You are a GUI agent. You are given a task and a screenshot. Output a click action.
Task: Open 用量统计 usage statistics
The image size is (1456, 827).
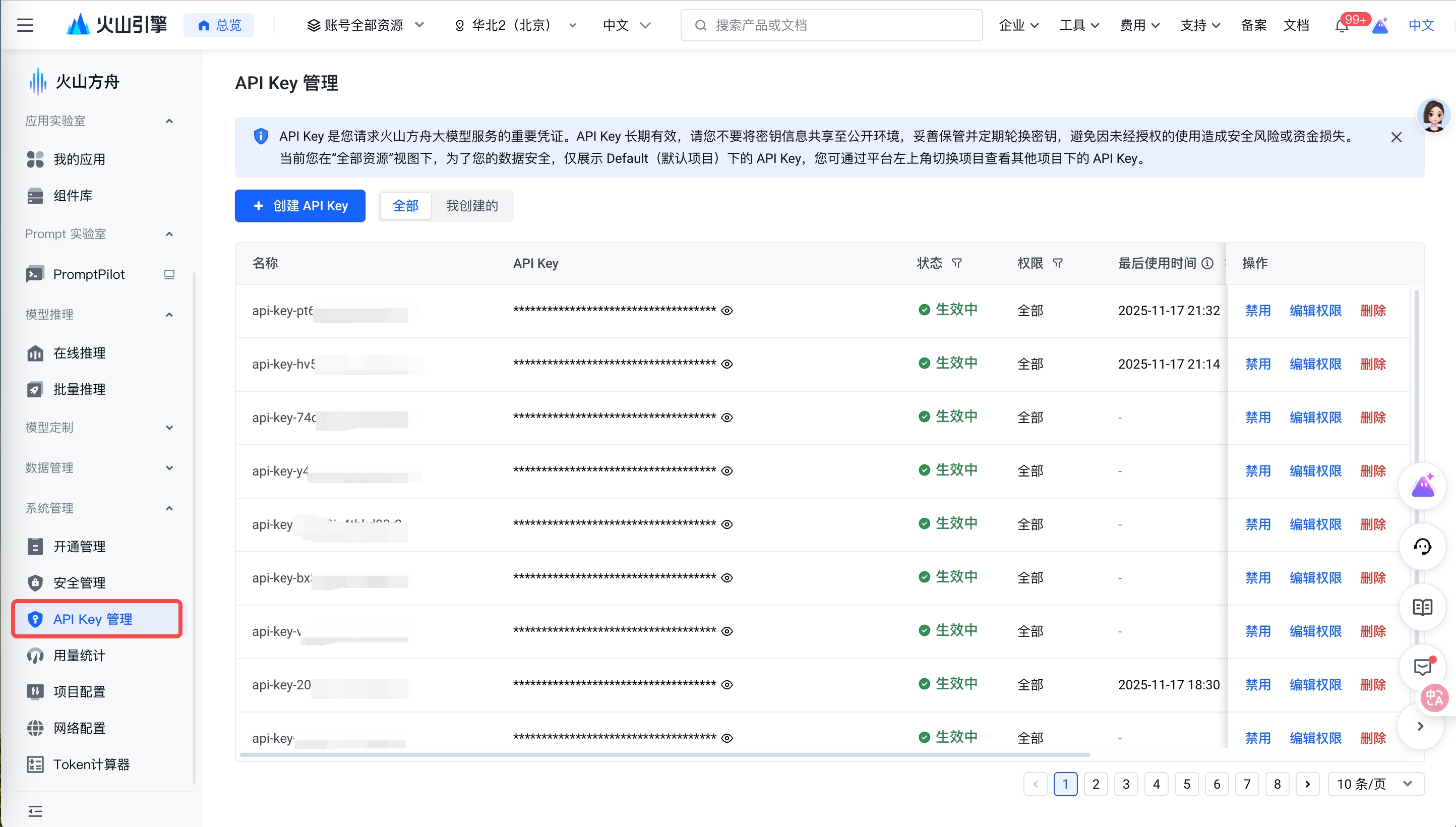tap(79, 656)
